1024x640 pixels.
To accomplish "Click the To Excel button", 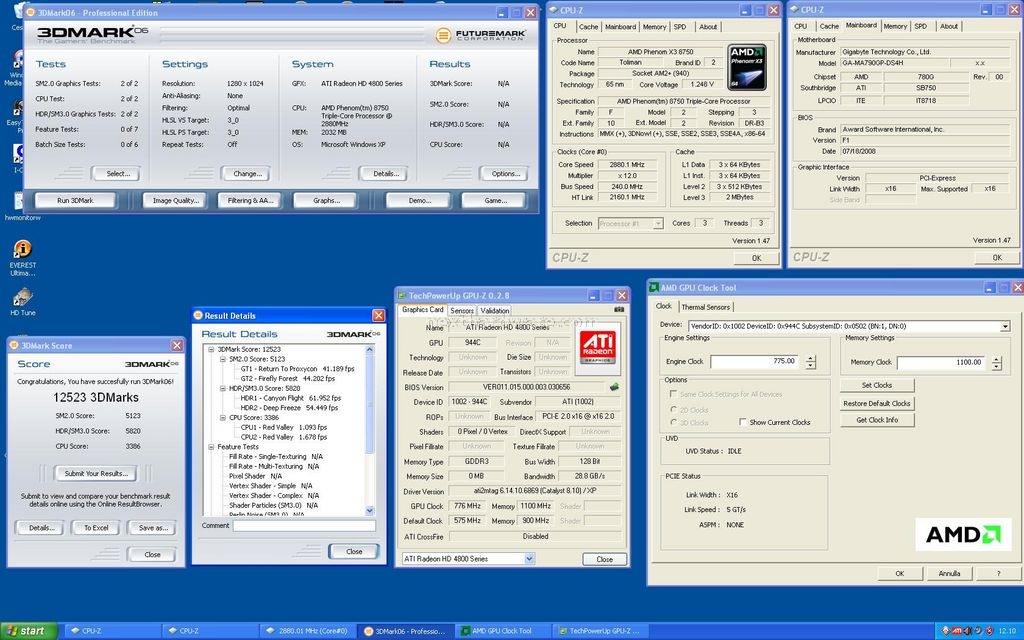I will [x=96, y=528].
